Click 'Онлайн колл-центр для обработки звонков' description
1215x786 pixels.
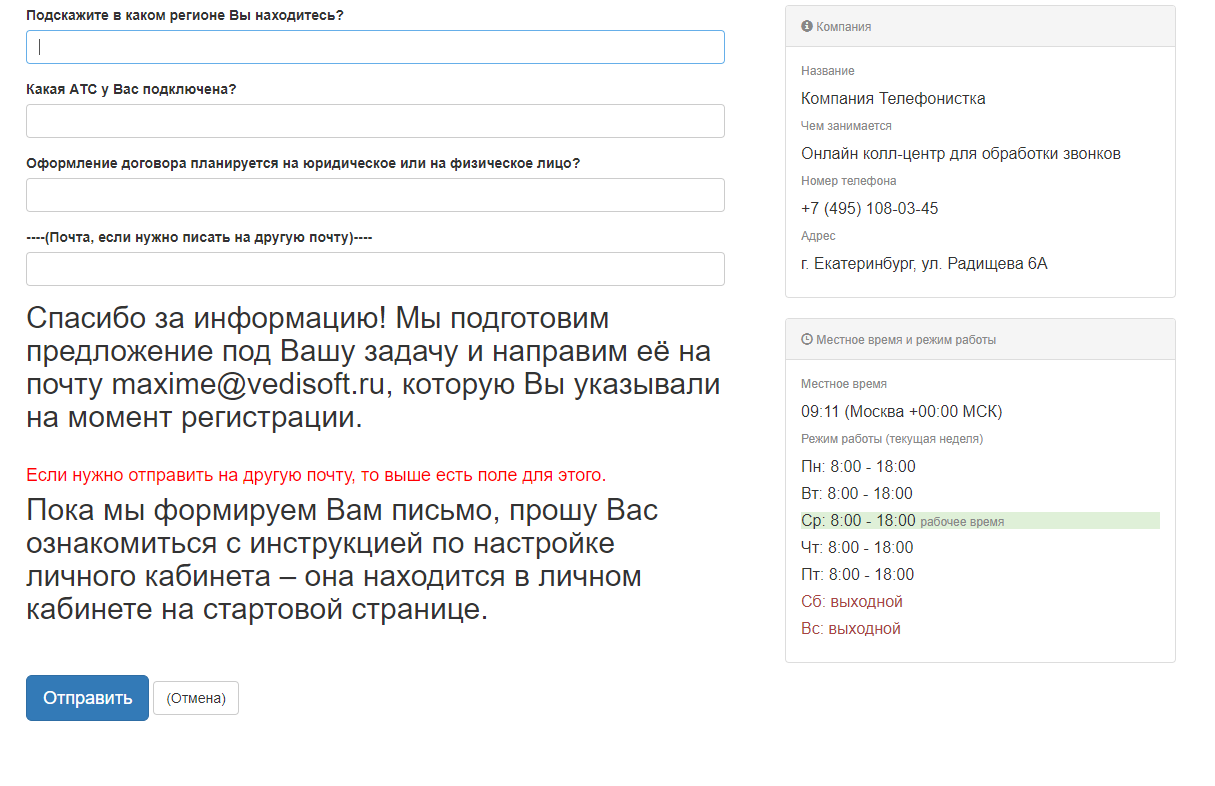click(x=960, y=154)
